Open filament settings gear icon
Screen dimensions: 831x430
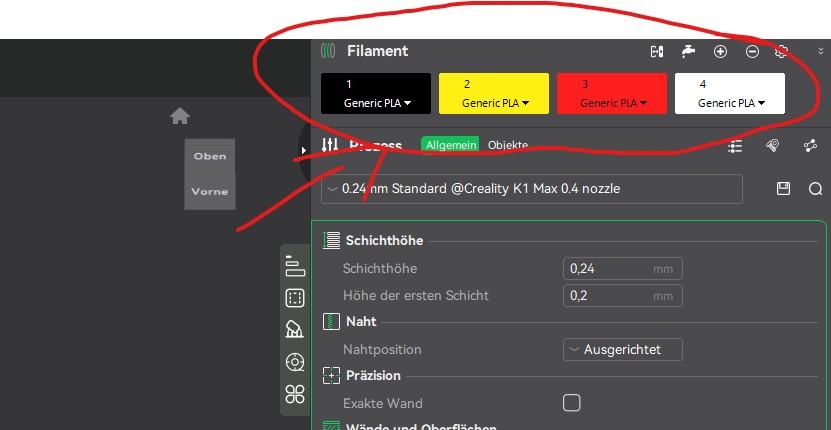tap(782, 51)
